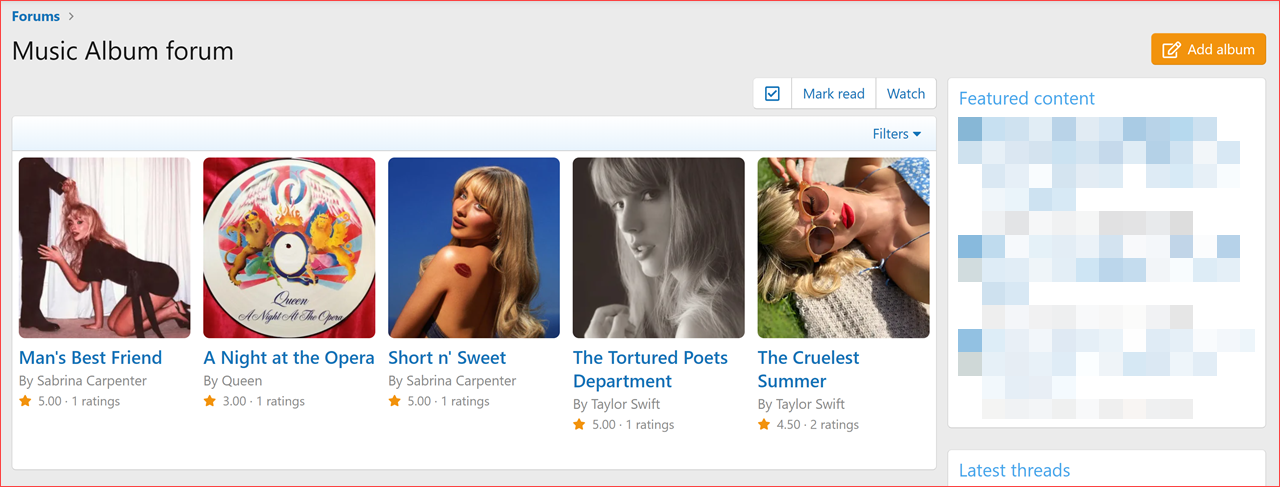Open the Filters dropdown
The image size is (1280, 487).
pyautogui.click(x=897, y=134)
